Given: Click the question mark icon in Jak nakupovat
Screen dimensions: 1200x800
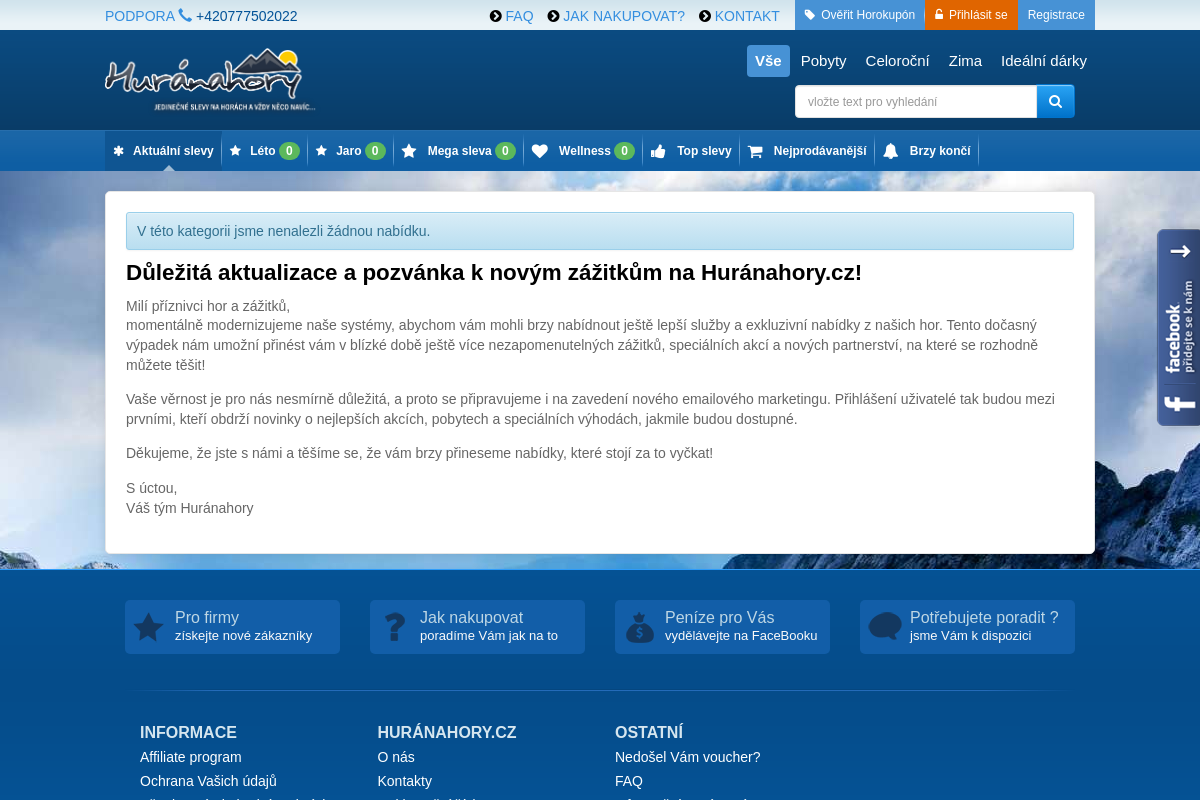Looking at the screenshot, I should [x=395, y=626].
